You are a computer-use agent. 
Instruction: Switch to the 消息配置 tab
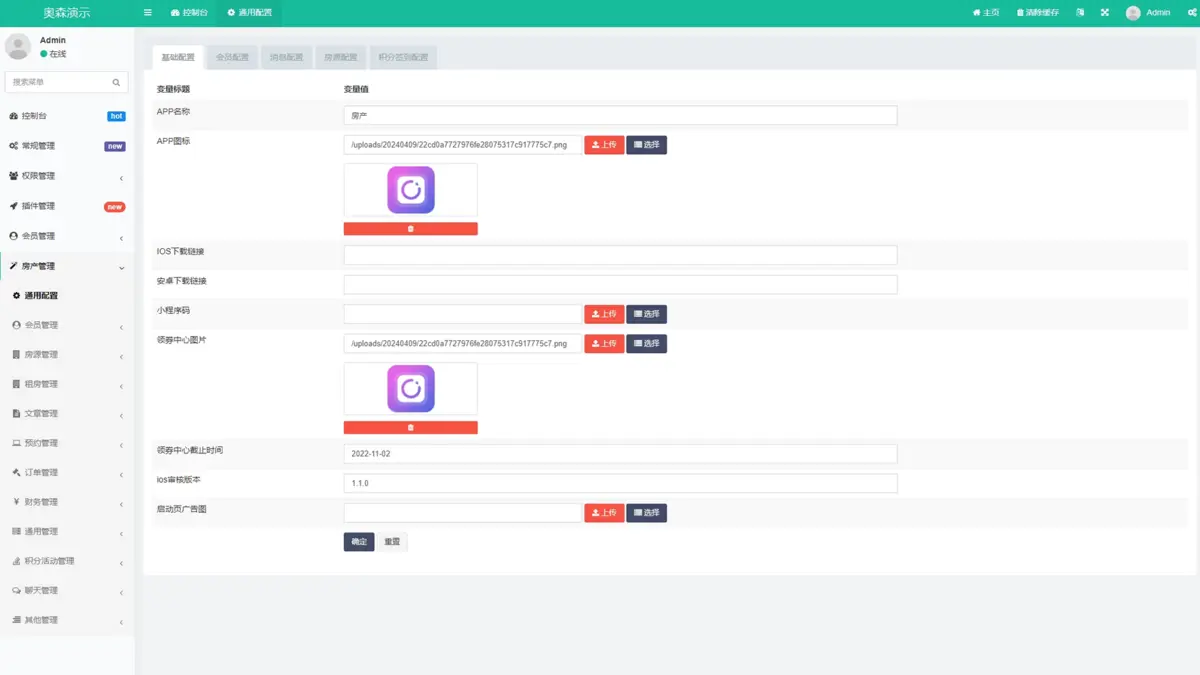click(x=286, y=58)
